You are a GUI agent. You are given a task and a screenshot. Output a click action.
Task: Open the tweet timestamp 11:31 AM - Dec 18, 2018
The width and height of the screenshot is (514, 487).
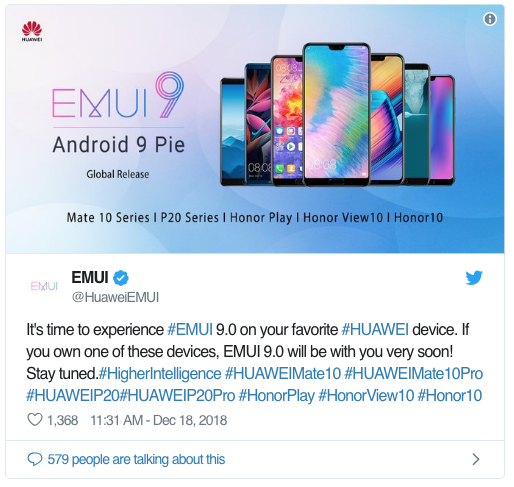click(159, 420)
